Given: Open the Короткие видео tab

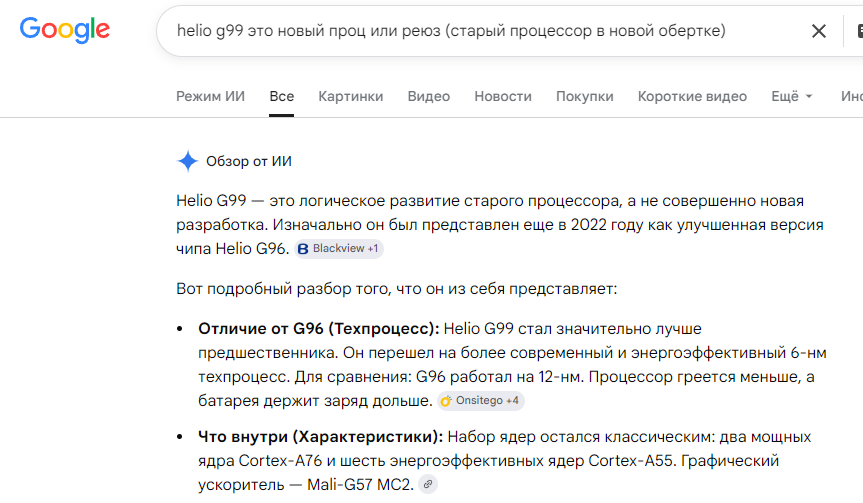Looking at the screenshot, I should pos(692,96).
